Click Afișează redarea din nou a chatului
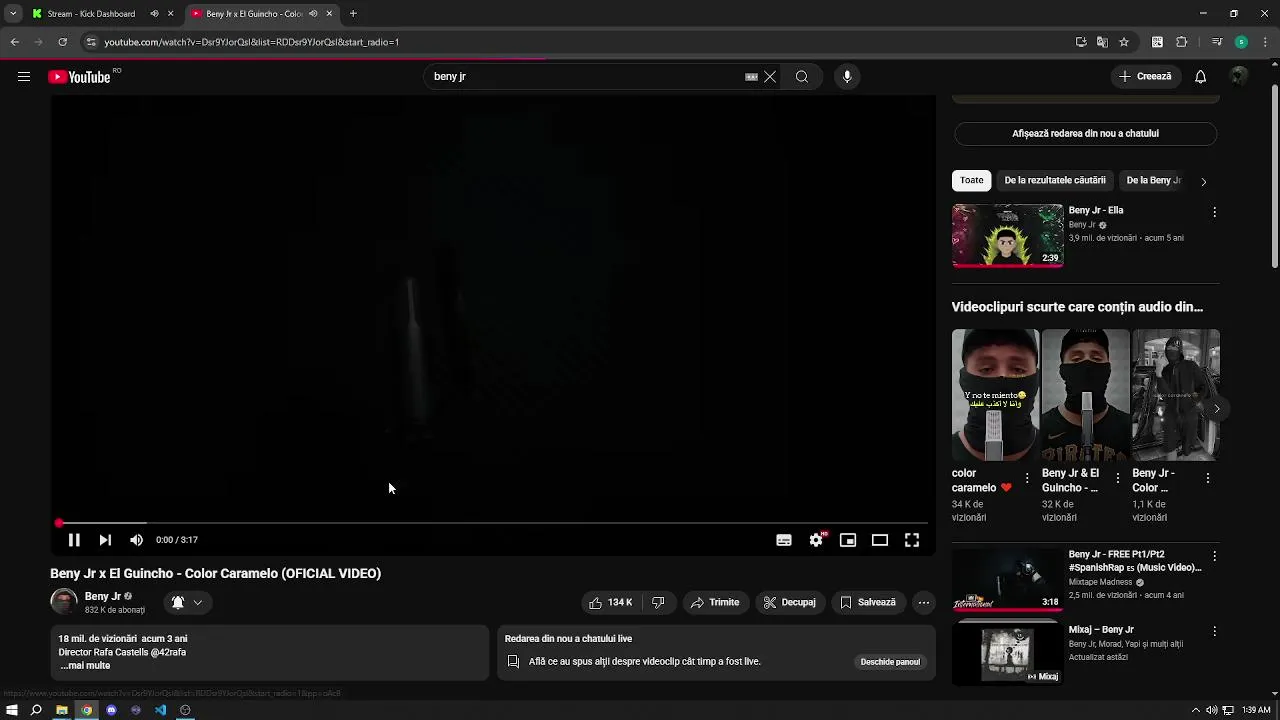This screenshot has height=720, width=1280. tap(1085, 134)
